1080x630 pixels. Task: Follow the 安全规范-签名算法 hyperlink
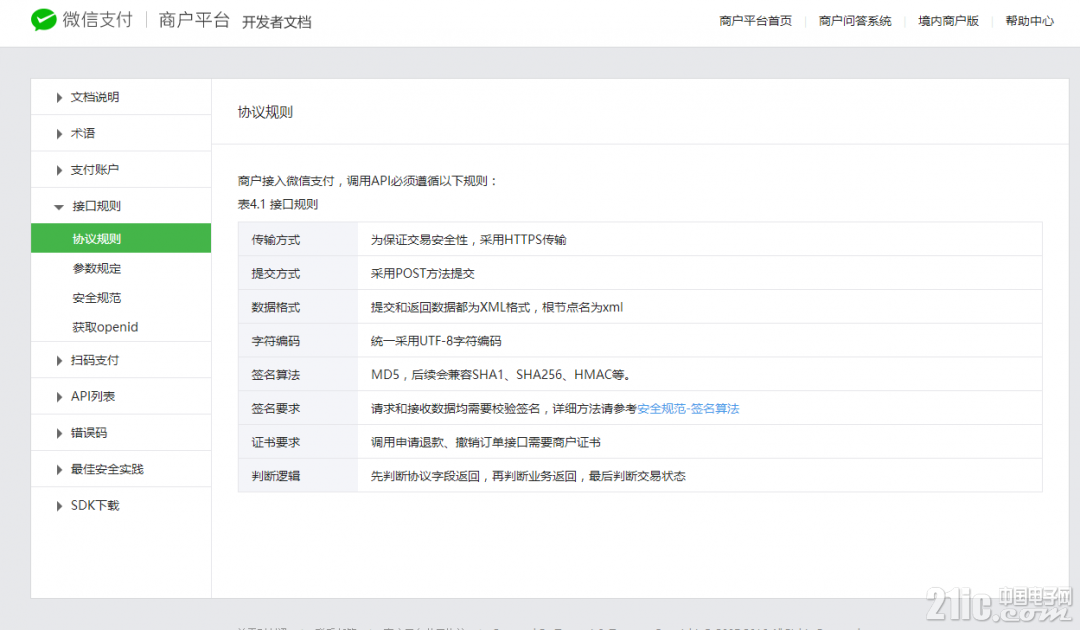point(688,409)
